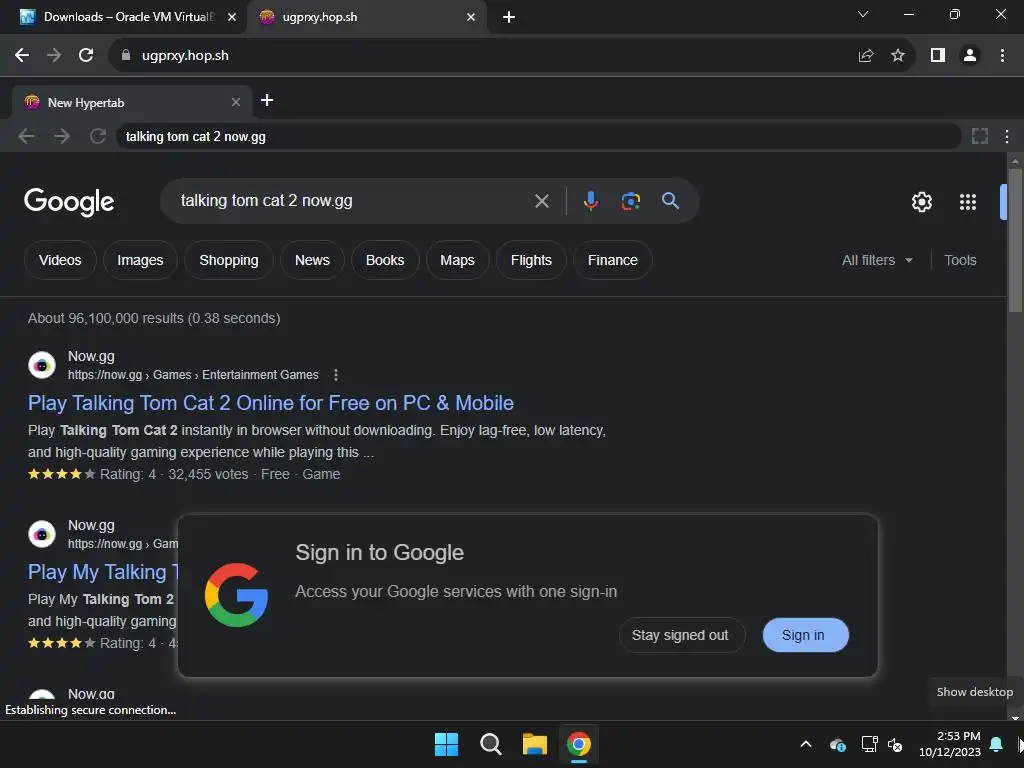Screen dimensions: 1024x768
Task: Click the Hypertab back arrow
Action: (26, 136)
